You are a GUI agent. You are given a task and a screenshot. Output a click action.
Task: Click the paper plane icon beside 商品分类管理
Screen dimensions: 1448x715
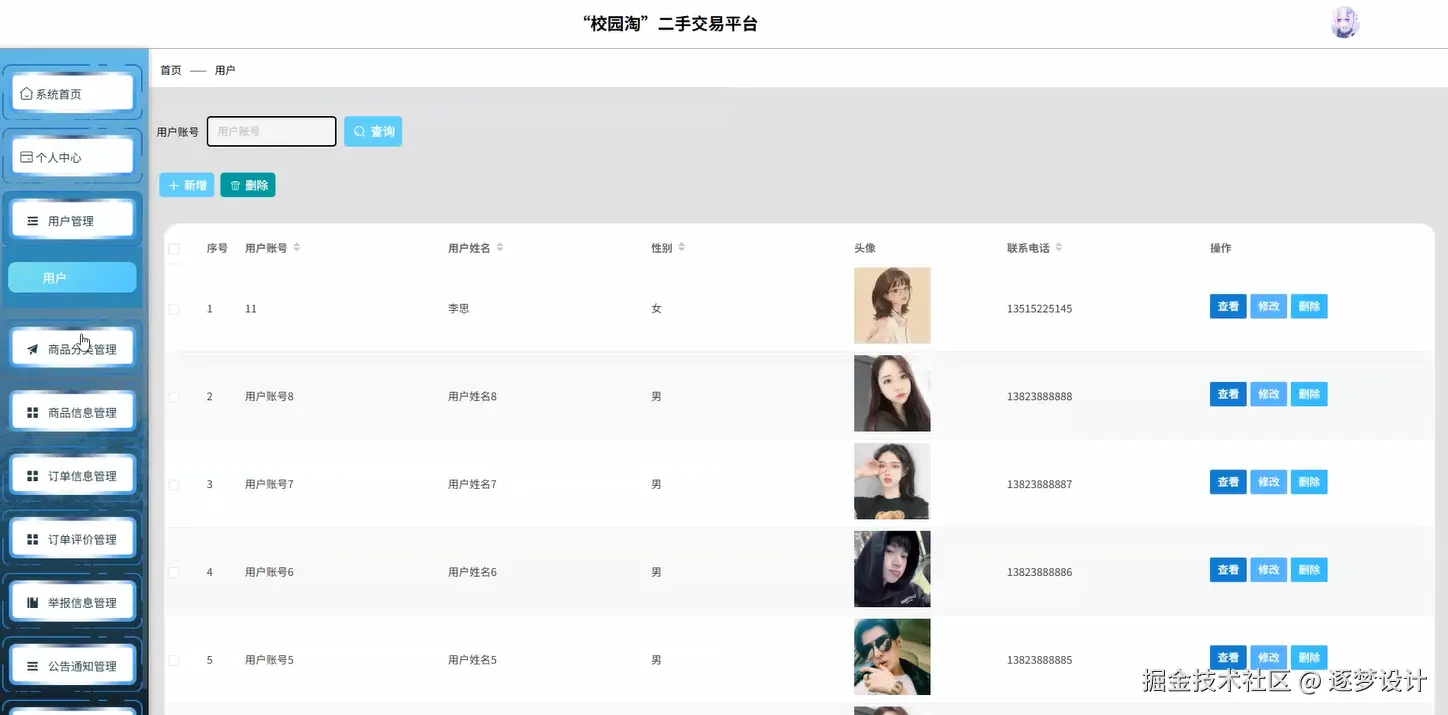(33, 350)
